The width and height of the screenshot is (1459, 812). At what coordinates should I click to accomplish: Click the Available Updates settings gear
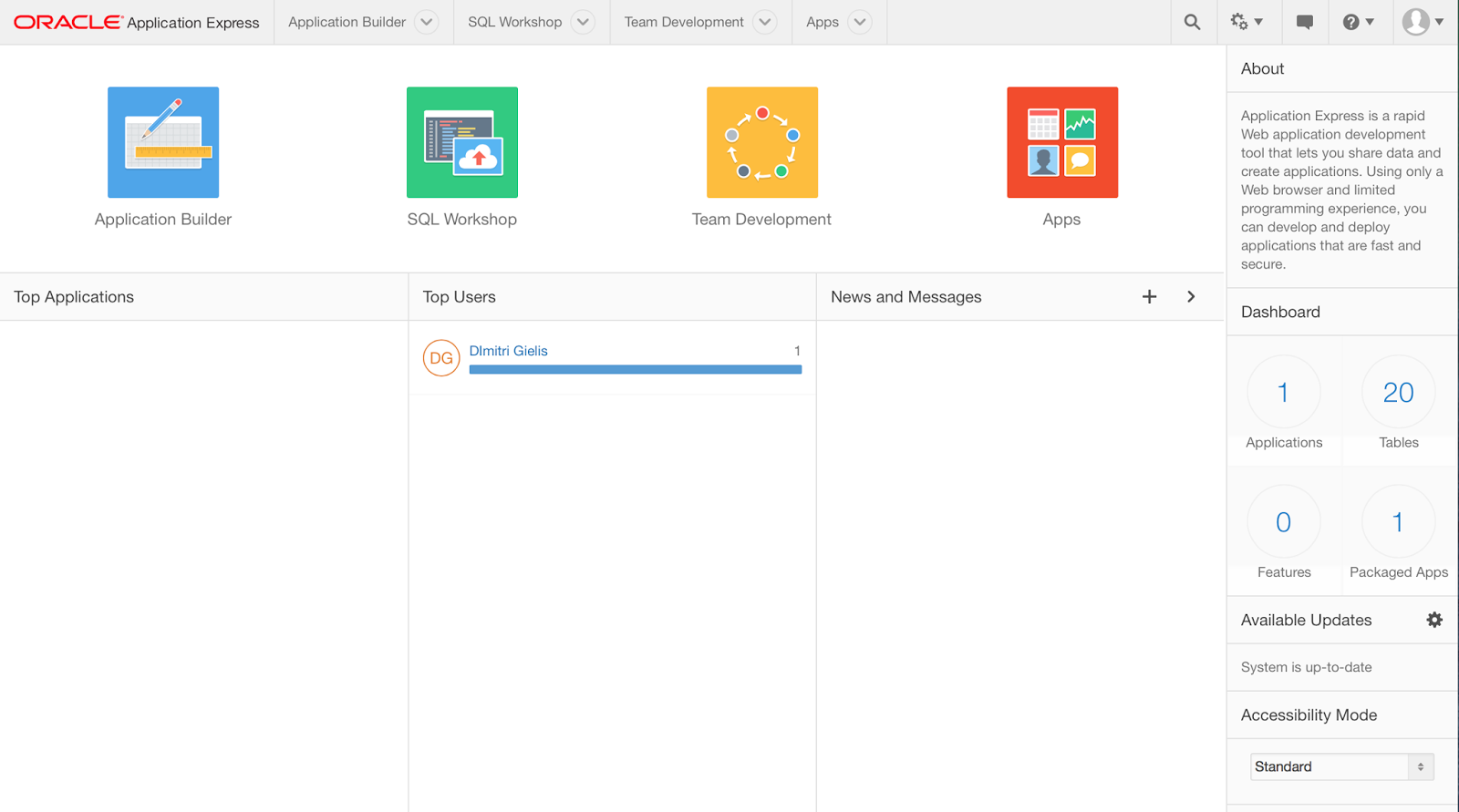tap(1434, 620)
